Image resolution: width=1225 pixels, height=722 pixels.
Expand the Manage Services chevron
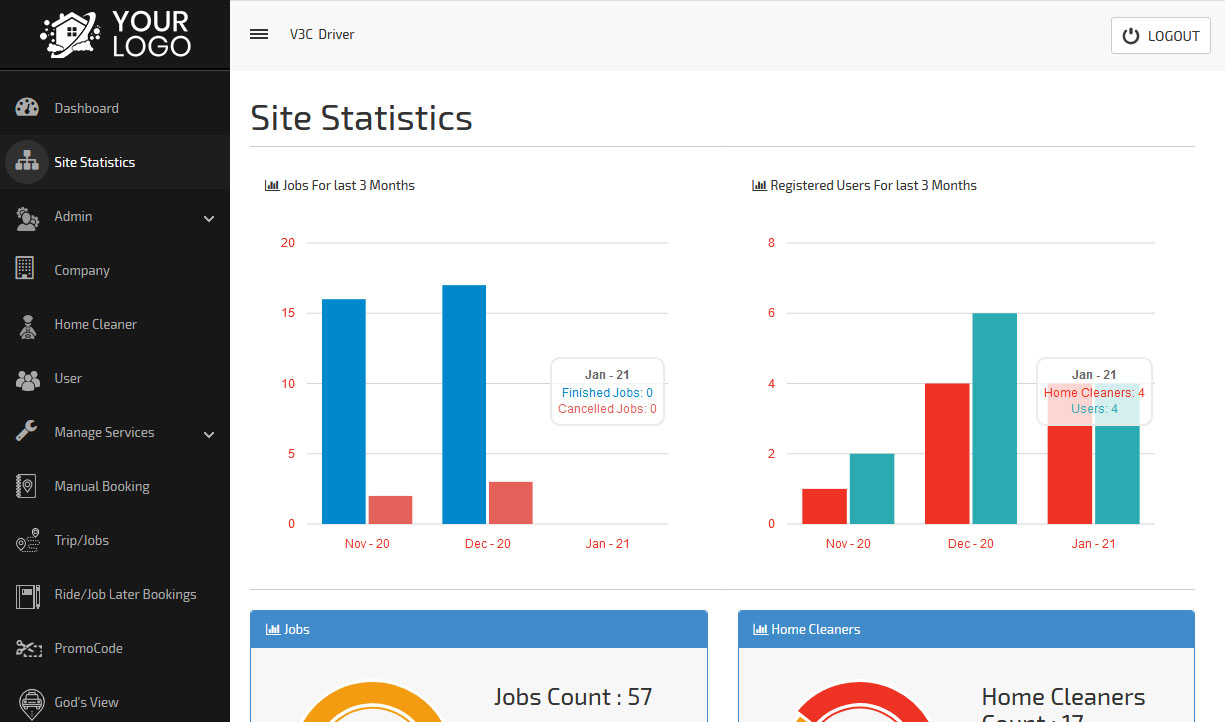(209, 434)
